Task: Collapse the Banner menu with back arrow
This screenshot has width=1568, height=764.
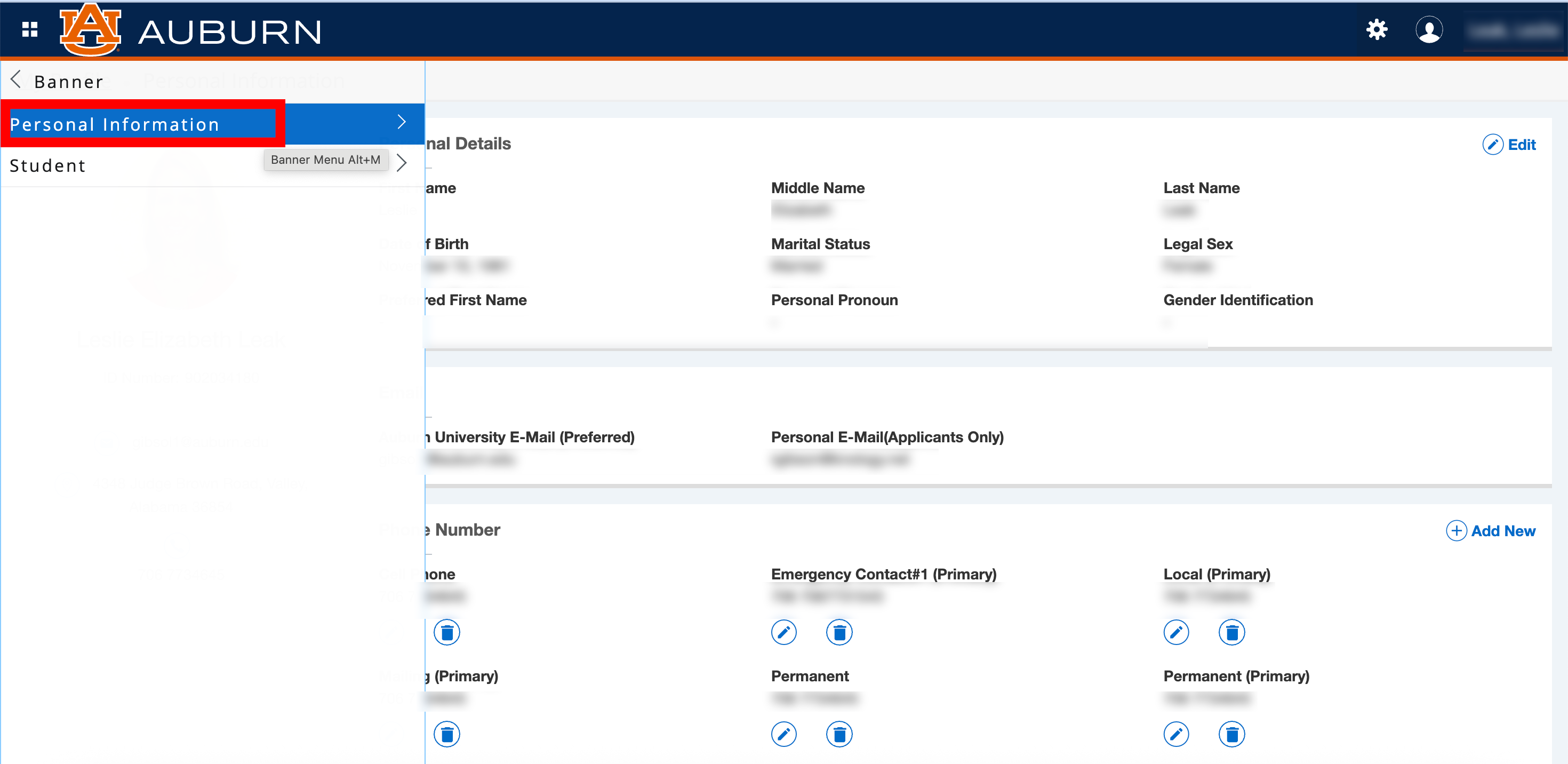Action: point(15,79)
